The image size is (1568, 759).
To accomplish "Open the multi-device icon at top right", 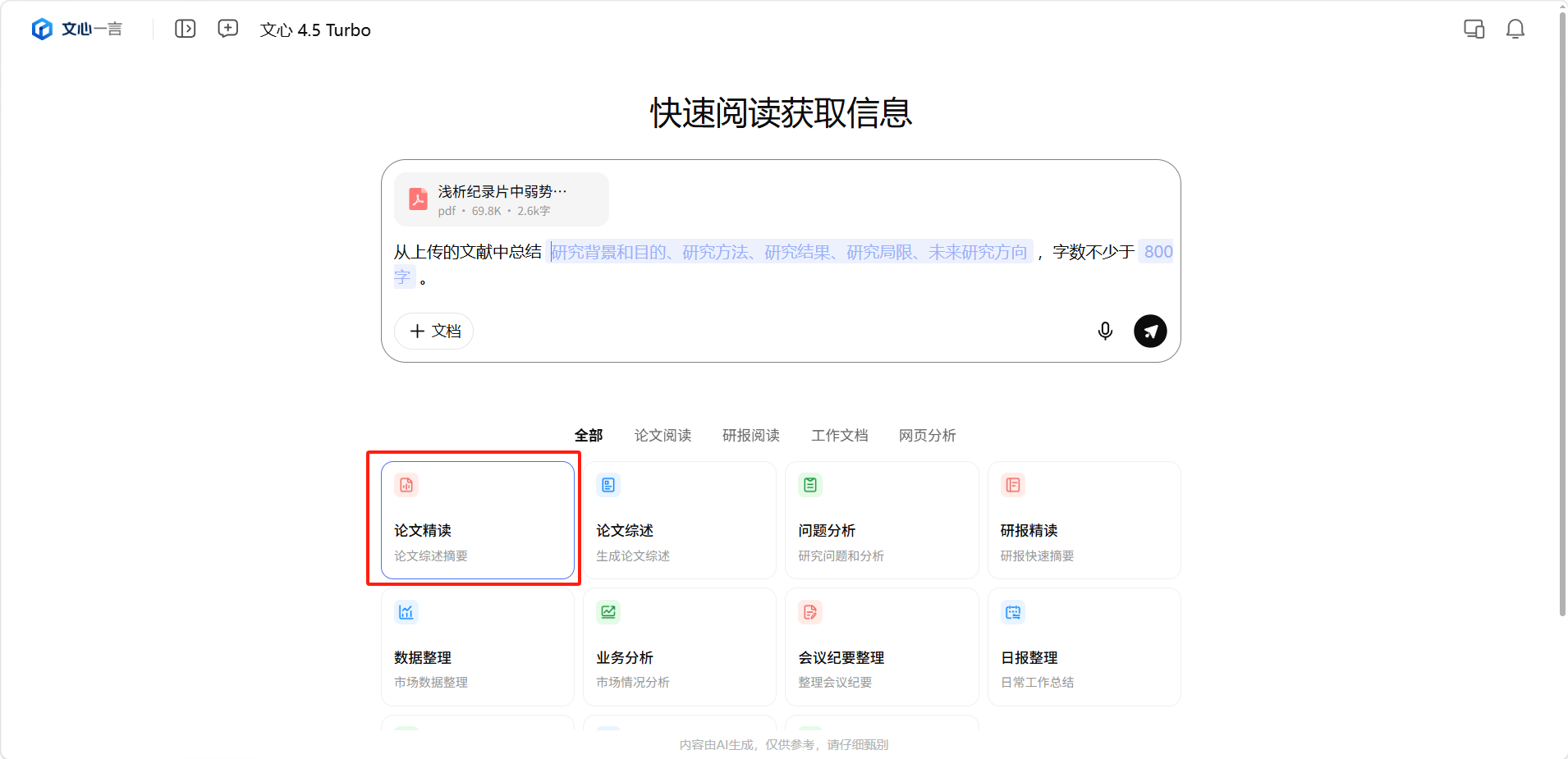I will [1474, 30].
